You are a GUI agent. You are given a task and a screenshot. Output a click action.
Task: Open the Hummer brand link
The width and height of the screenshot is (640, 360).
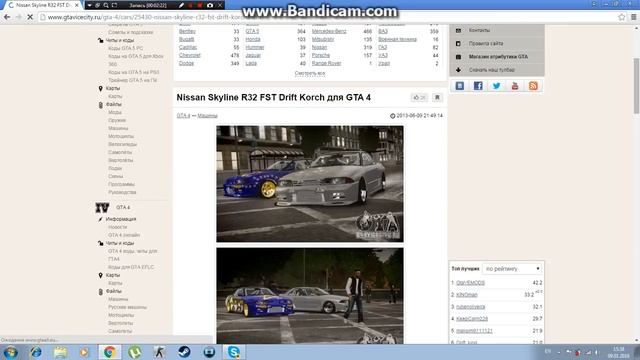[255, 47]
